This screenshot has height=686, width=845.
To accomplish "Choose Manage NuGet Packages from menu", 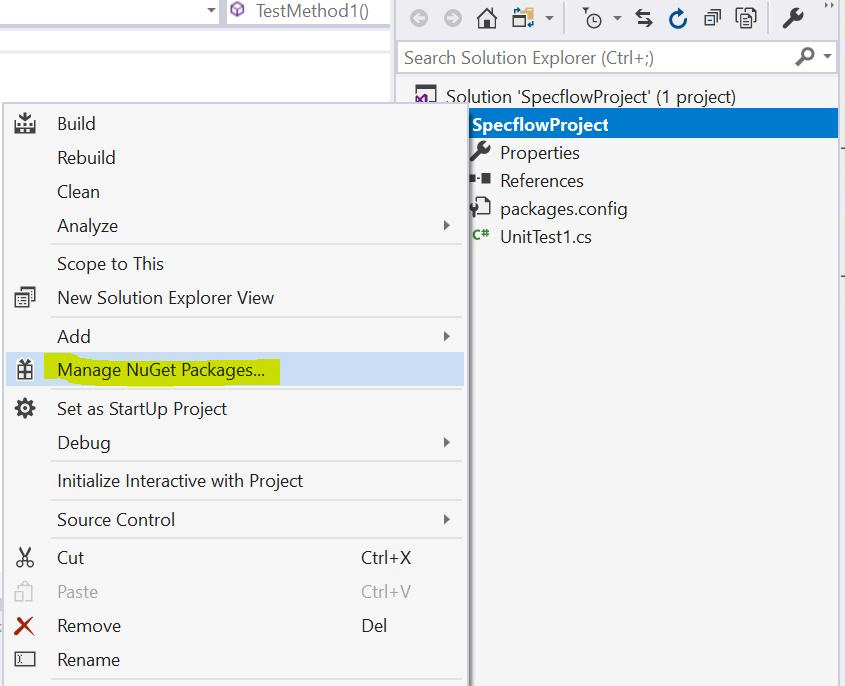I will pyautogui.click(x=161, y=370).
